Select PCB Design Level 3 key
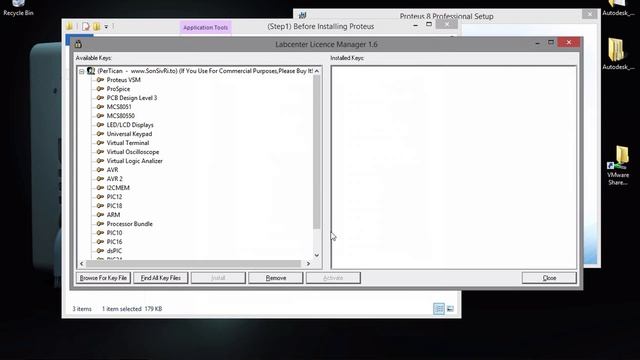Image resolution: width=640 pixels, height=360 pixels. click(132, 98)
